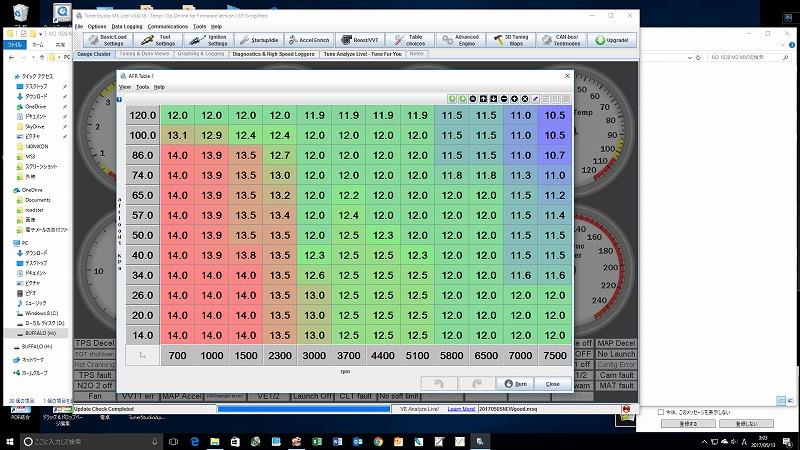800x450 pixels.
Task: Open Ignition Settings toolbar menu
Action: tap(209, 40)
